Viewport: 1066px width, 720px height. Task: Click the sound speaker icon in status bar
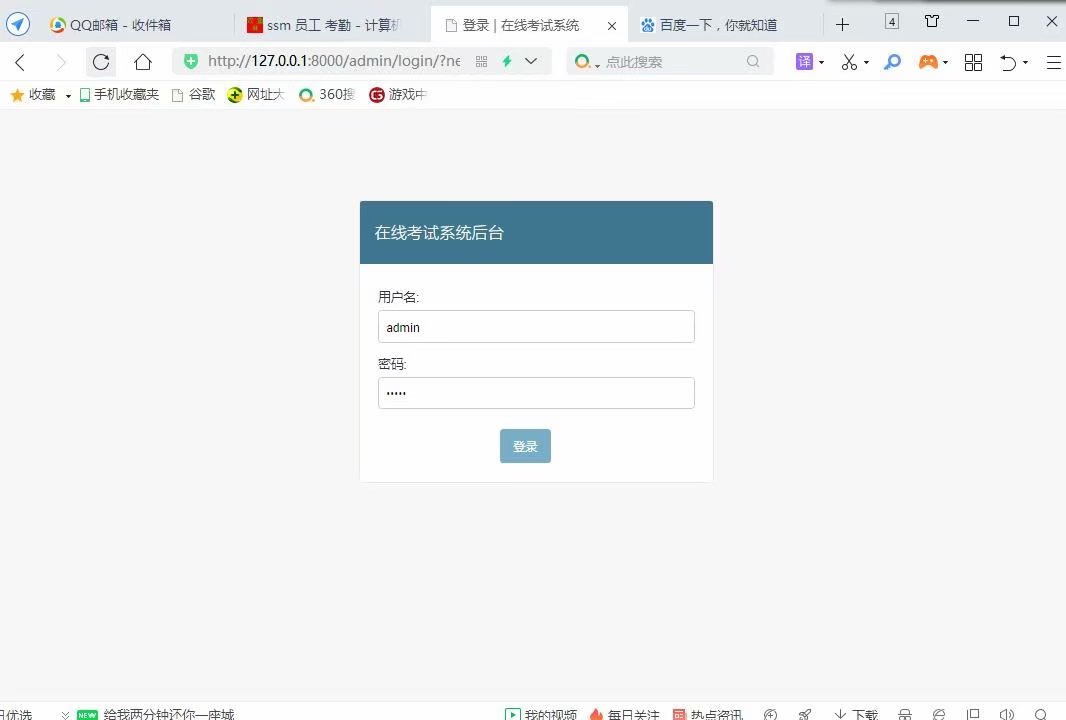tap(1007, 715)
